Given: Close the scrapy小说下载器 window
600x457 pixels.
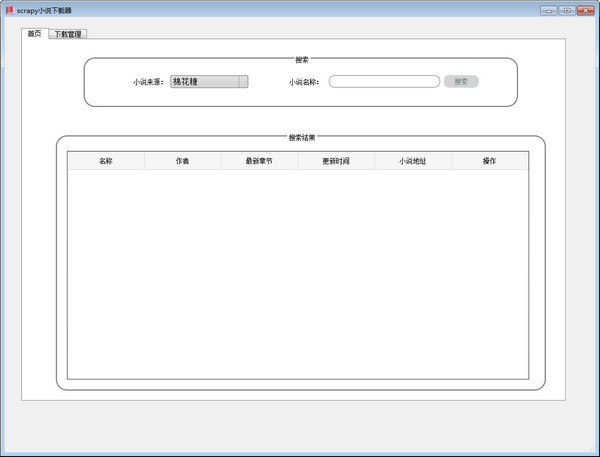Looking at the screenshot, I should [586, 10].
